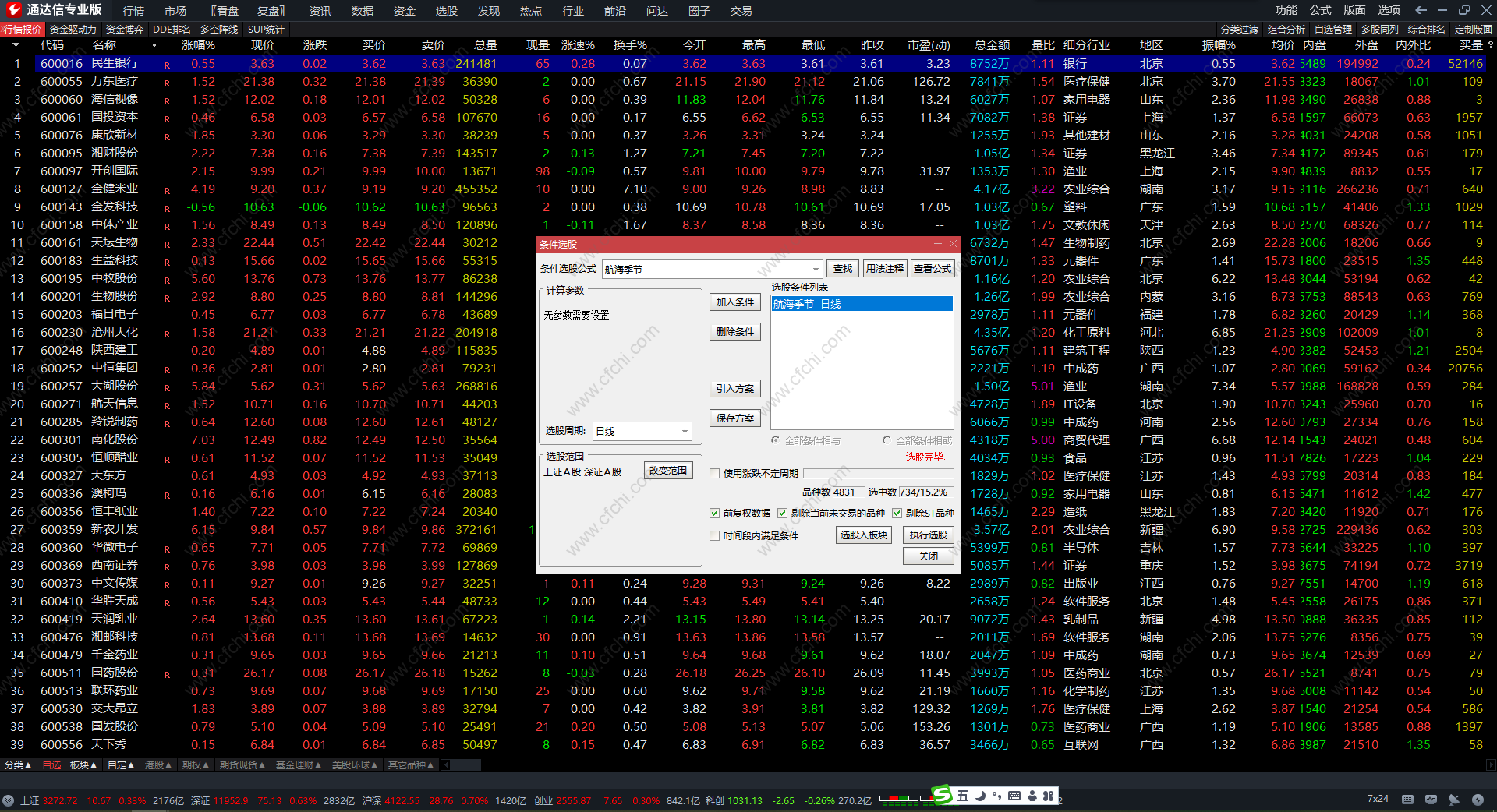The height and width of the screenshot is (812, 1497).
Task: Enable 使用涨跌不定周期 checkbox
Action: point(715,473)
